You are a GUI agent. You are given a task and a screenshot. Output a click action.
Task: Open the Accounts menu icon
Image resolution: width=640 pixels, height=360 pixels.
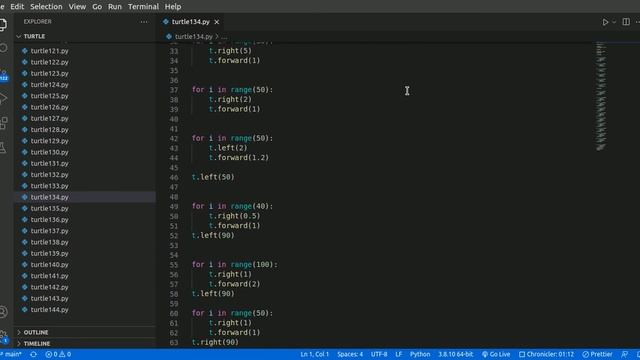tap(3, 312)
